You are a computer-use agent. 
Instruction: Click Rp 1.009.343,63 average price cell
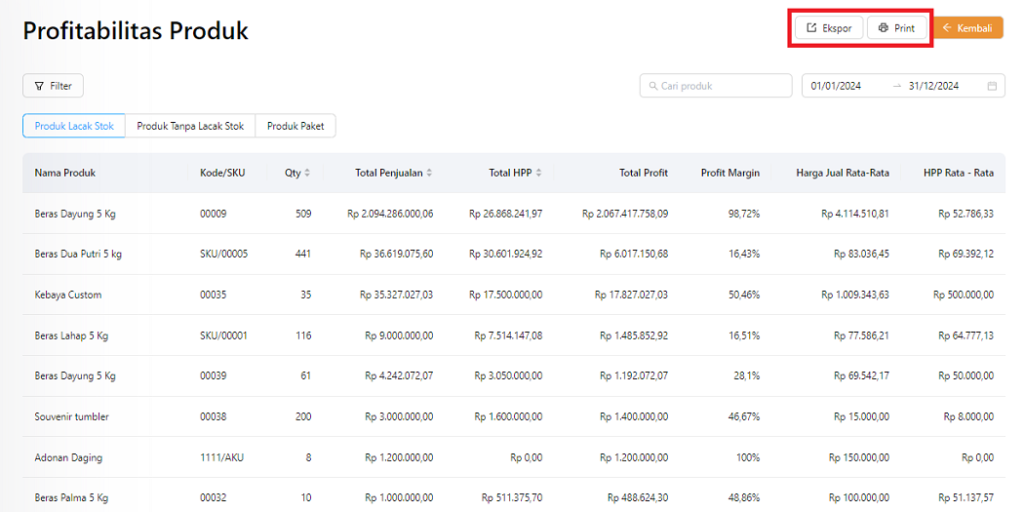click(856, 295)
